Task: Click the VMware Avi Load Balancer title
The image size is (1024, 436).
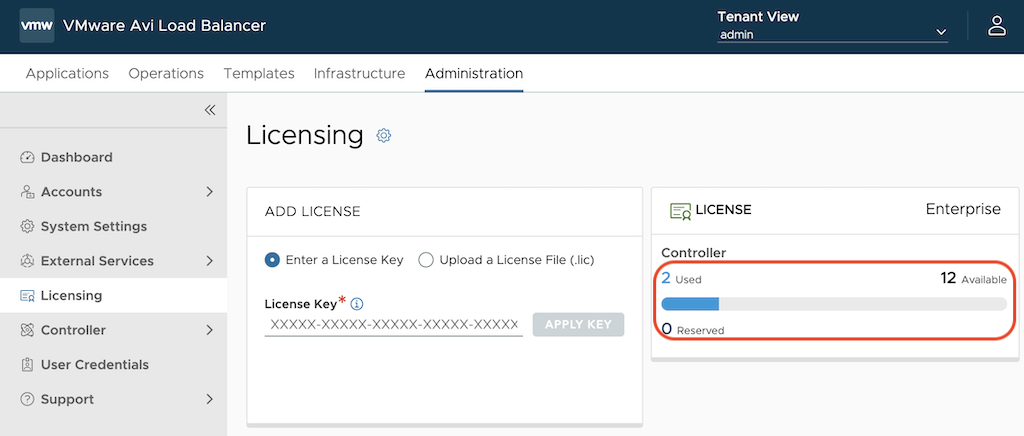Action: [165, 26]
